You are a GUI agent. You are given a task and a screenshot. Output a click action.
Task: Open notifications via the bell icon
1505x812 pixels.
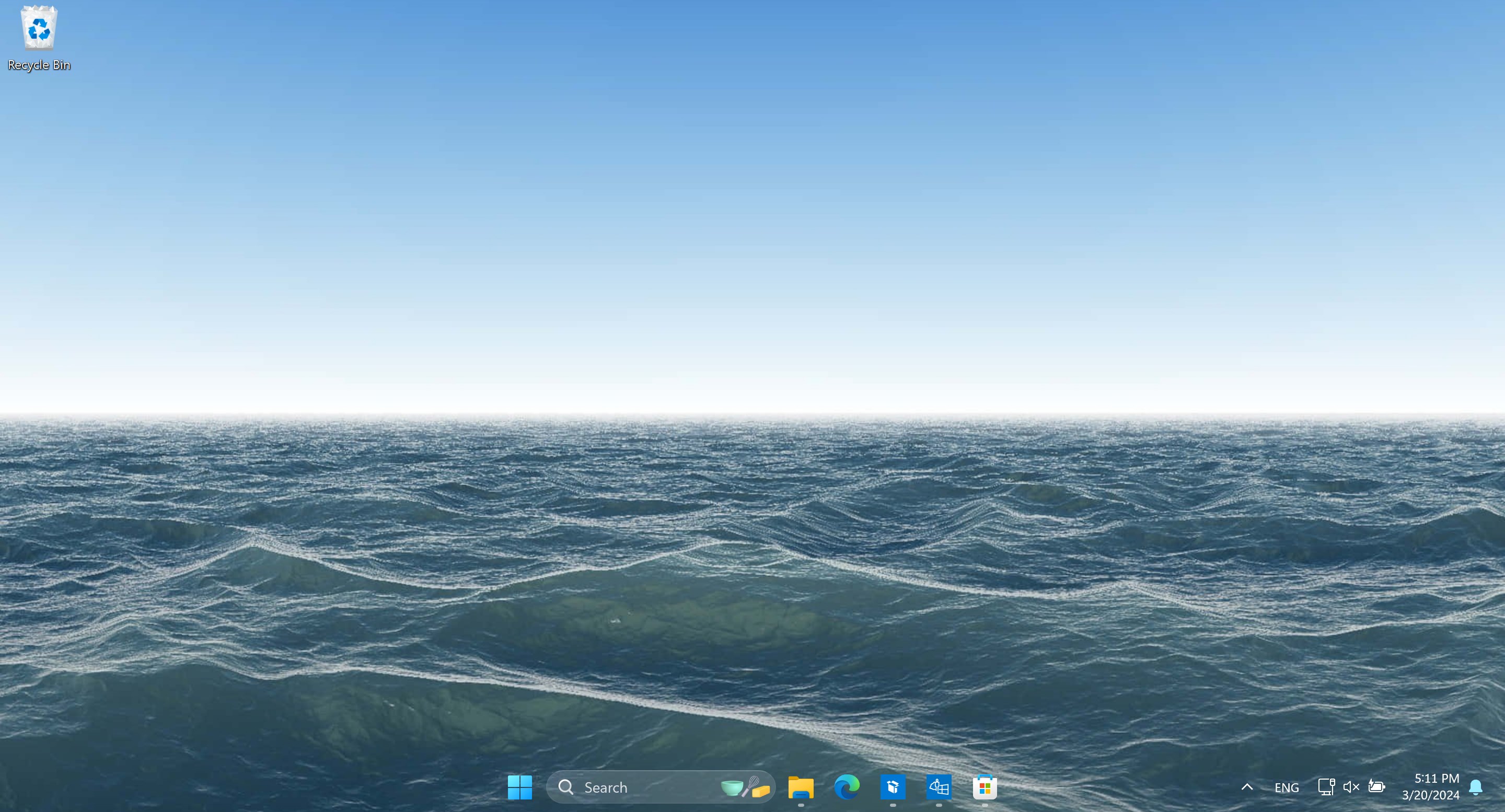[x=1475, y=787]
